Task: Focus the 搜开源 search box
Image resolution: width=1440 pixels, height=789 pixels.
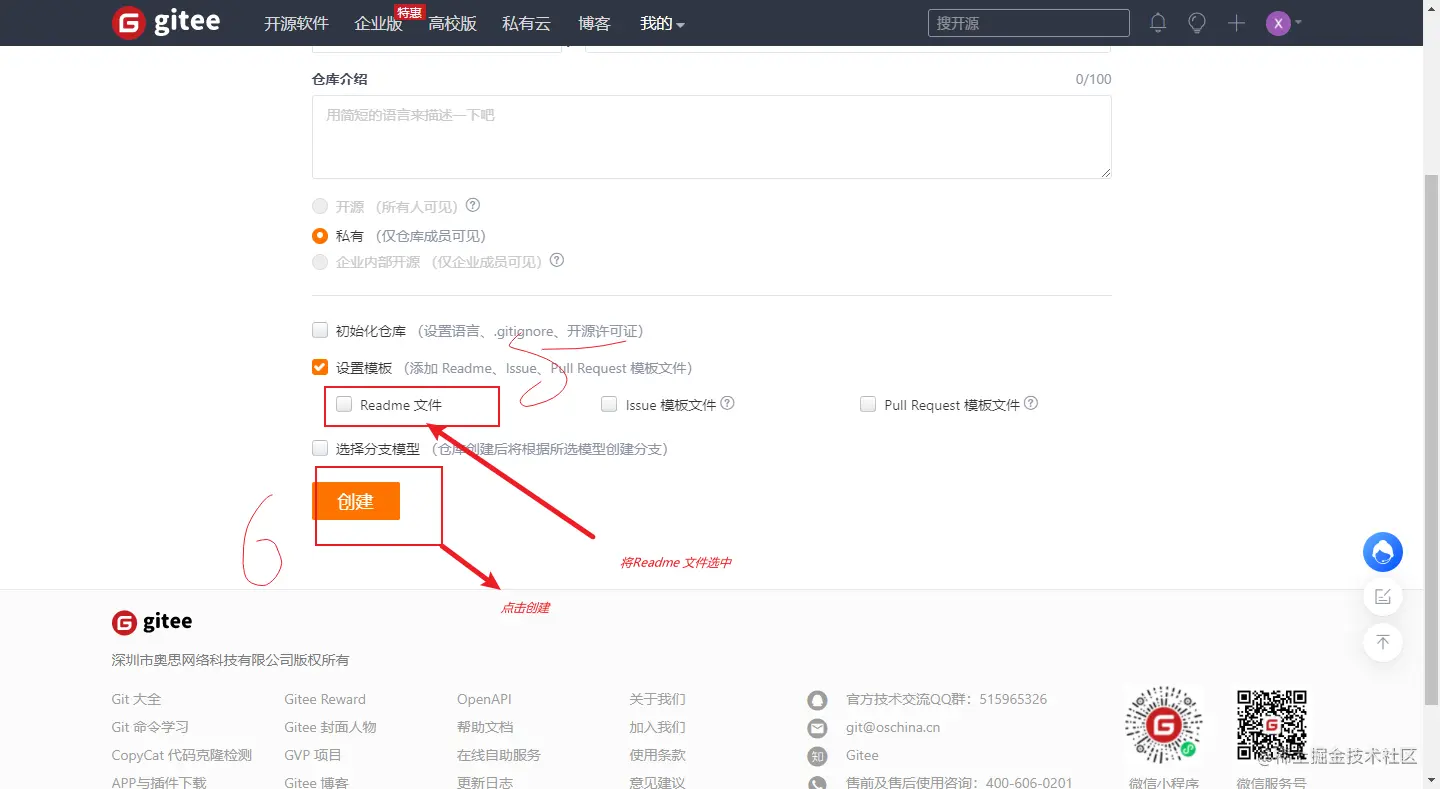Action: pos(1029,23)
